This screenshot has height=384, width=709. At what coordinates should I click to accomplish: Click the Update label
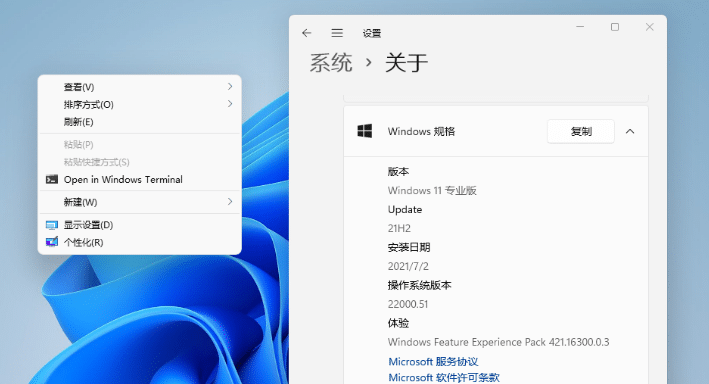click(x=405, y=210)
